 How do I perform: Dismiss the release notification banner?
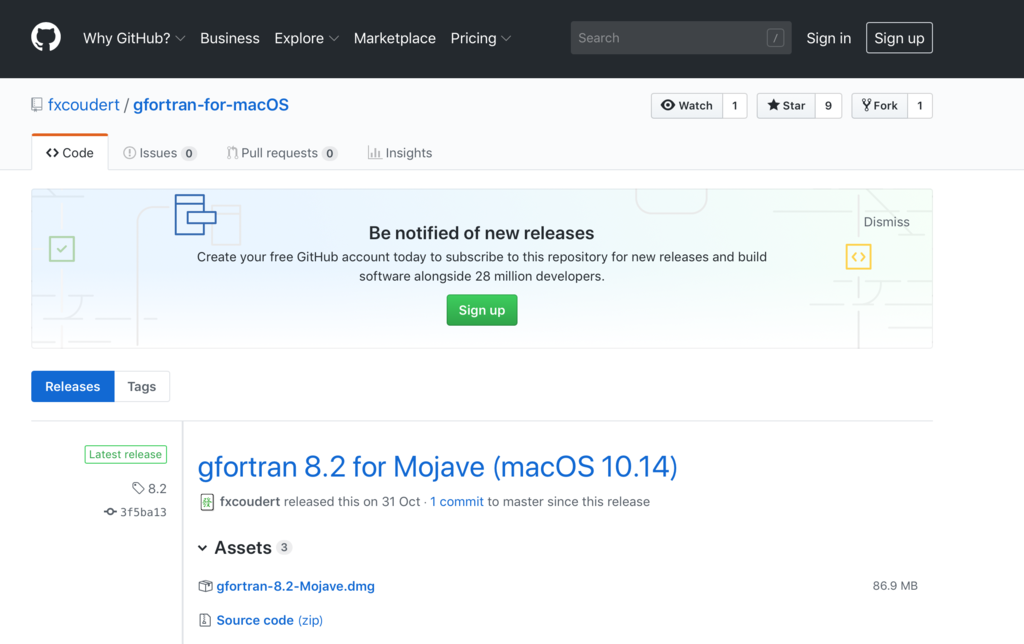[x=886, y=222]
